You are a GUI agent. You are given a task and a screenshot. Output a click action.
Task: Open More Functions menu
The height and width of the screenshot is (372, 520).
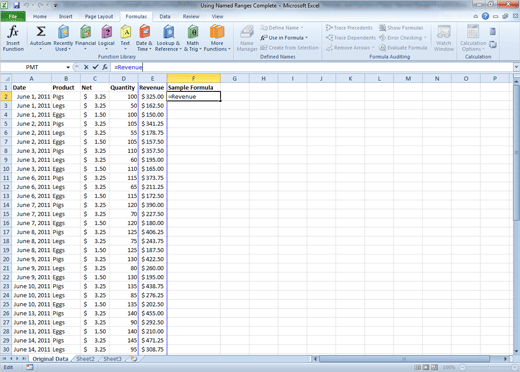[x=217, y=38]
